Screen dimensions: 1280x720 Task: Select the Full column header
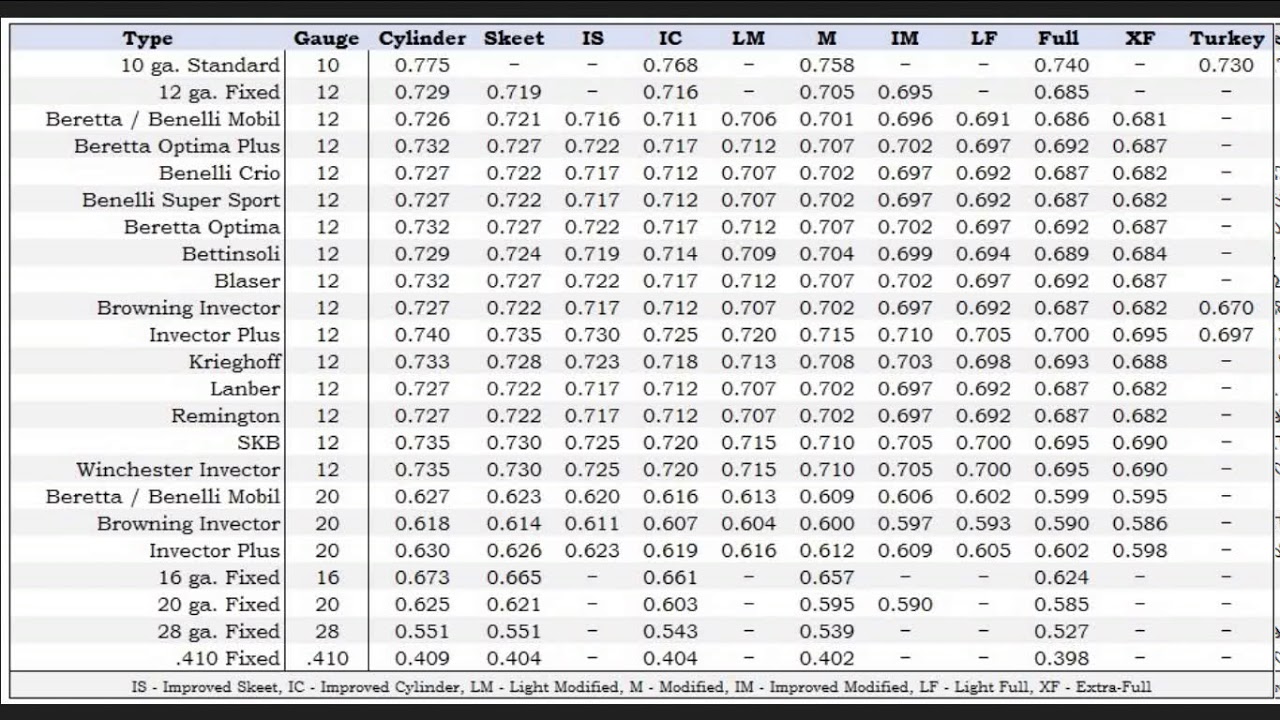point(1058,39)
